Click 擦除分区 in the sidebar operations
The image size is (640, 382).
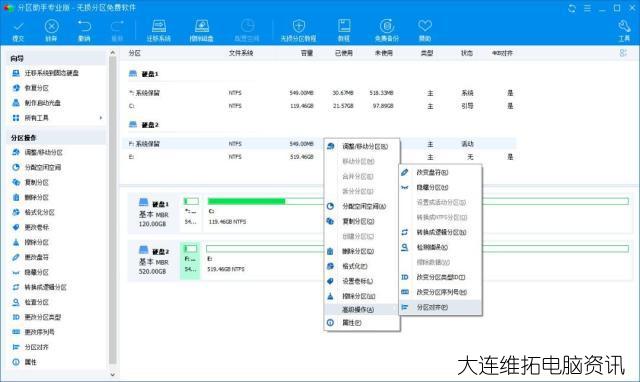(x=37, y=242)
